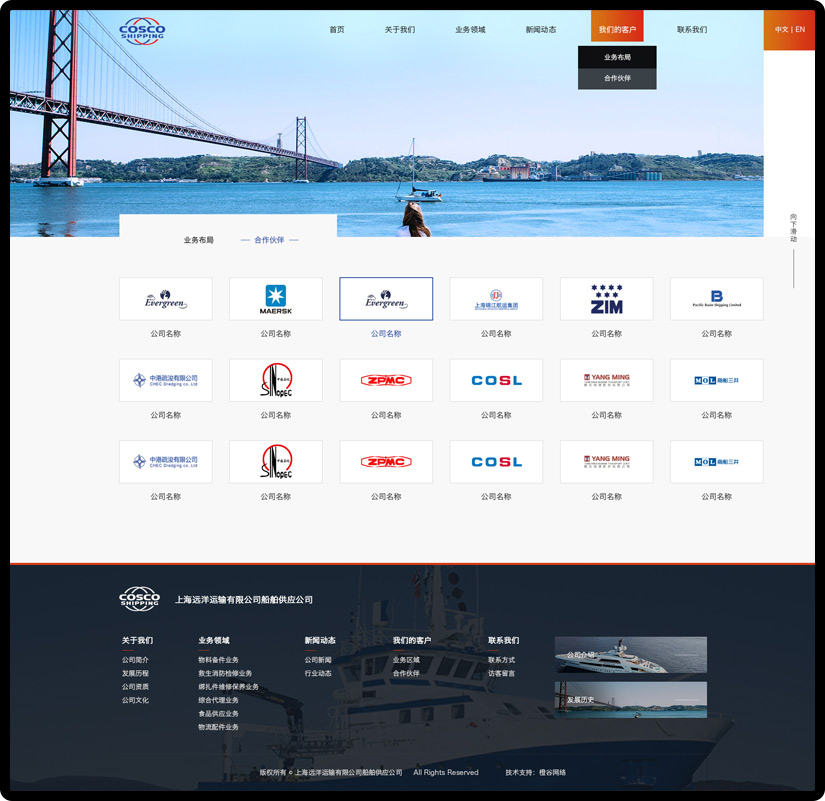The width and height of the screenshot is (825, 801).
Task: Click the COSCO Shipping logo in the header
Action: click(141, 30)
